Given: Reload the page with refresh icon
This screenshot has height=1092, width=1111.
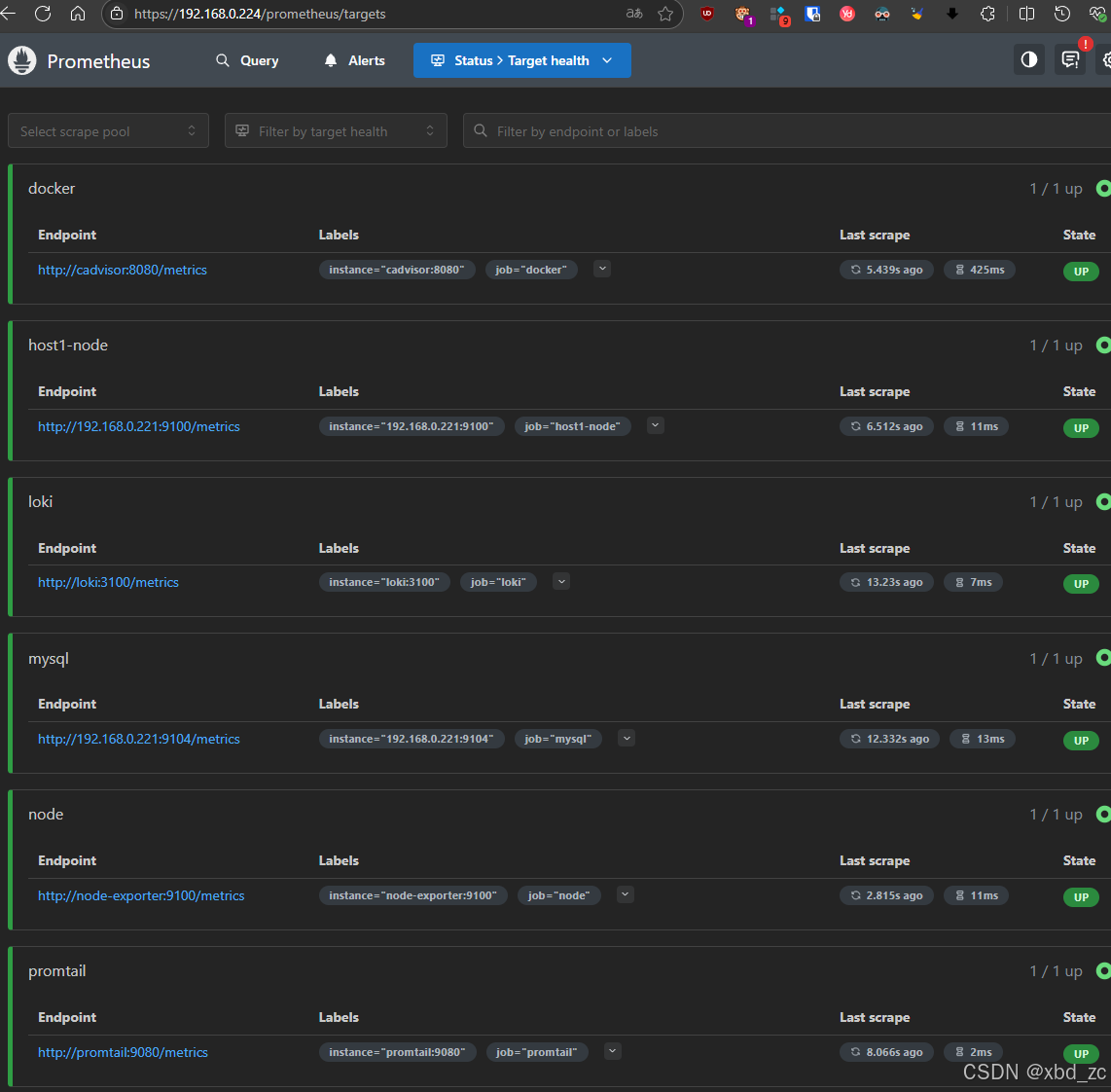Looking at the screenshot, I should tap(43, 14).
